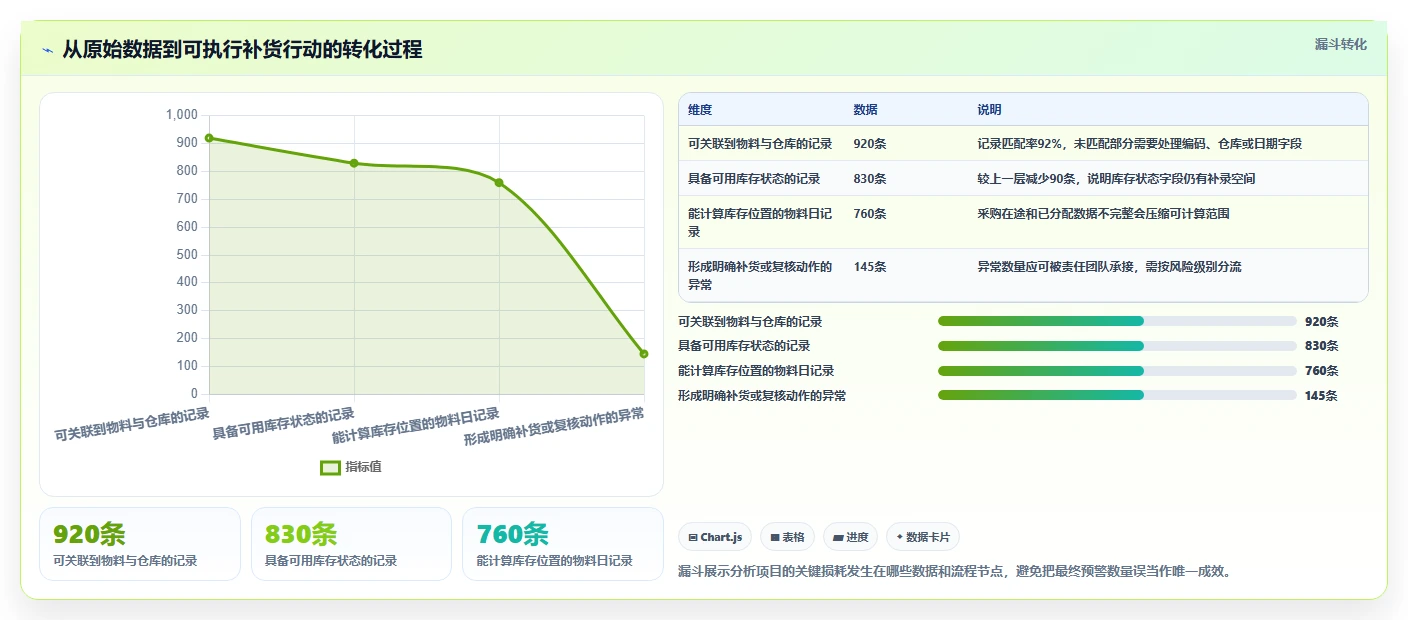Click the chart data point at 830
The image size is (1408, 620).
point(354,163)
